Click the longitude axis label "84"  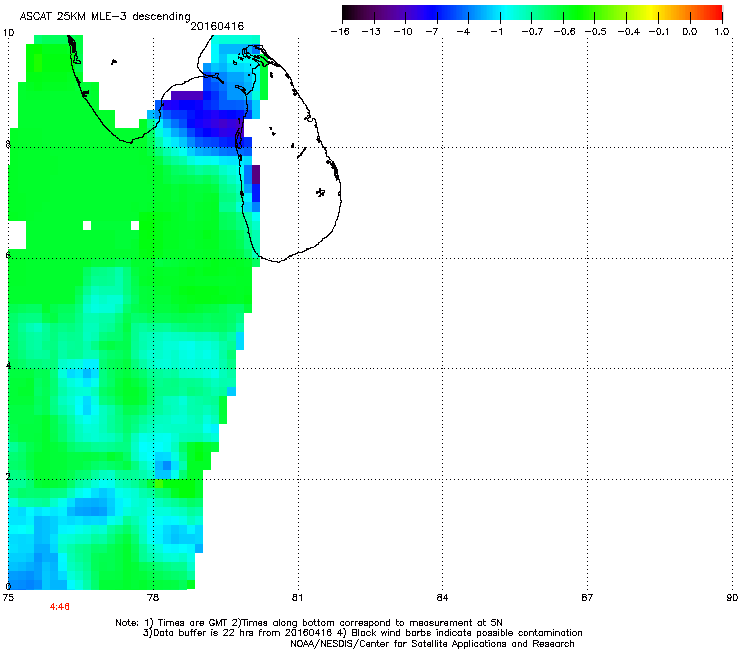[442, 598]
